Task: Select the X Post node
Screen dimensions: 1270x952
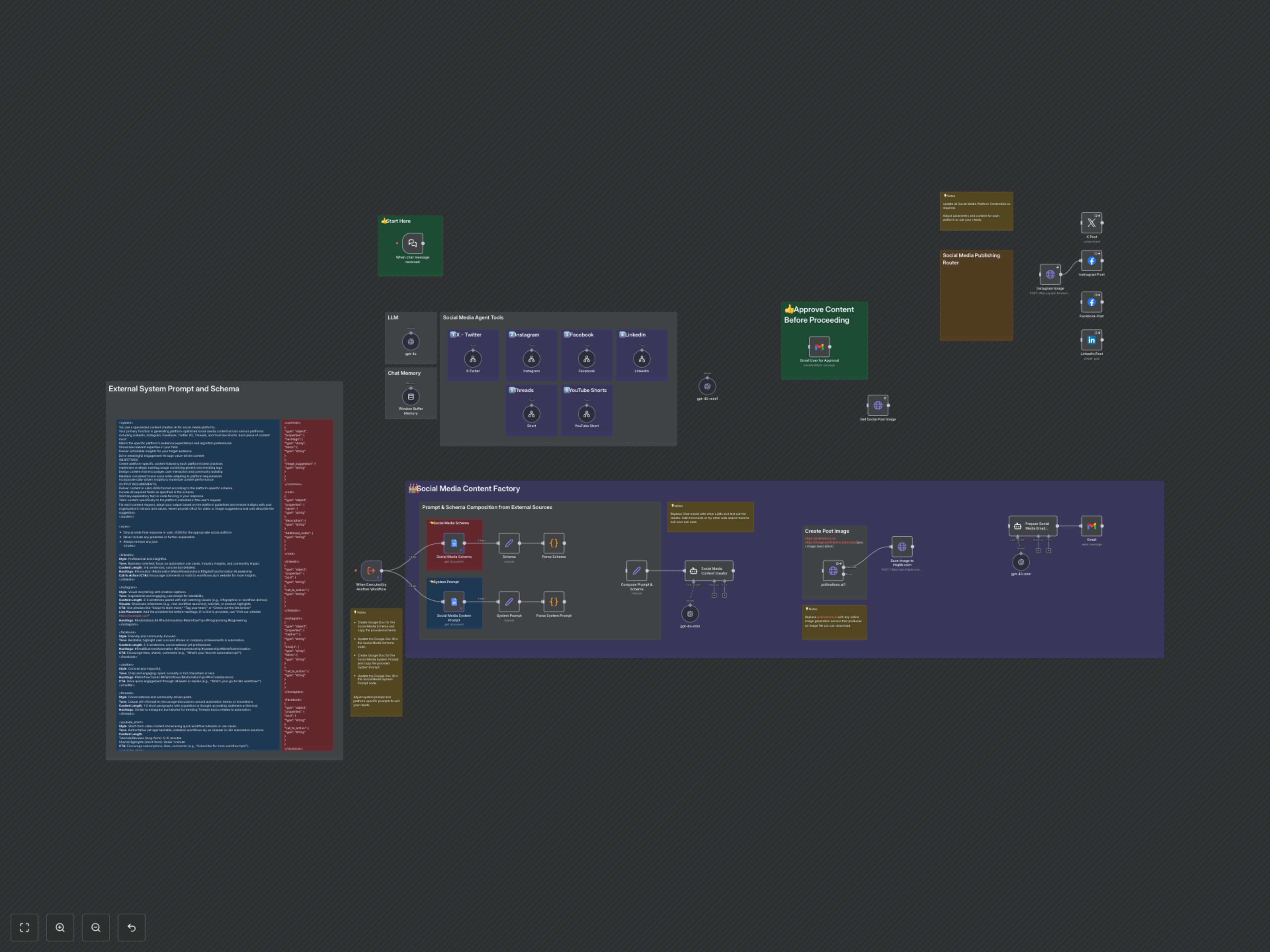Action: (1091, 223)
